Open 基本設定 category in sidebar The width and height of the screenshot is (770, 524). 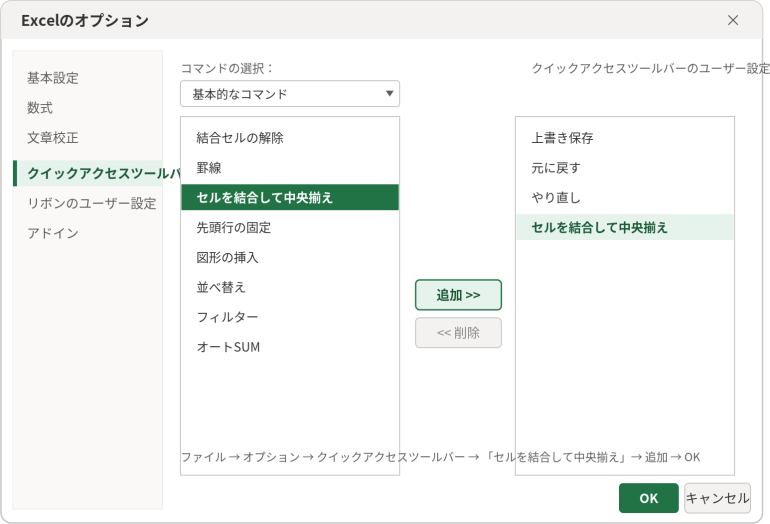tap(88, 78)
